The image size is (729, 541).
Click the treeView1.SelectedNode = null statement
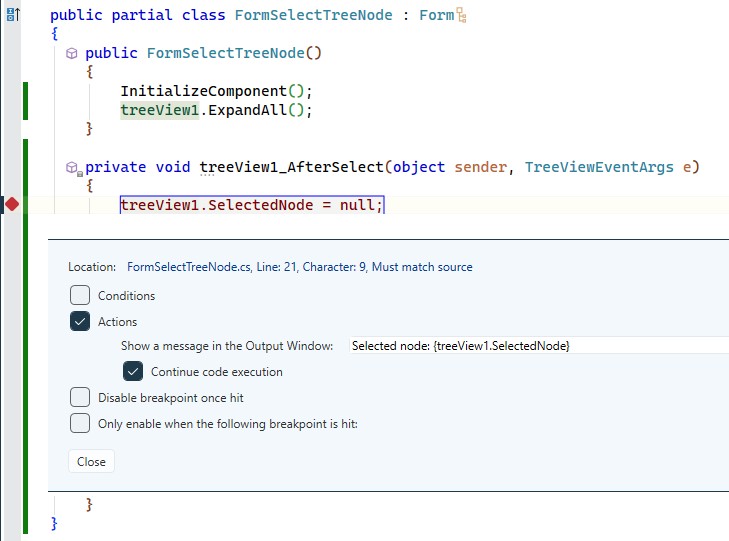pos(252,205)
